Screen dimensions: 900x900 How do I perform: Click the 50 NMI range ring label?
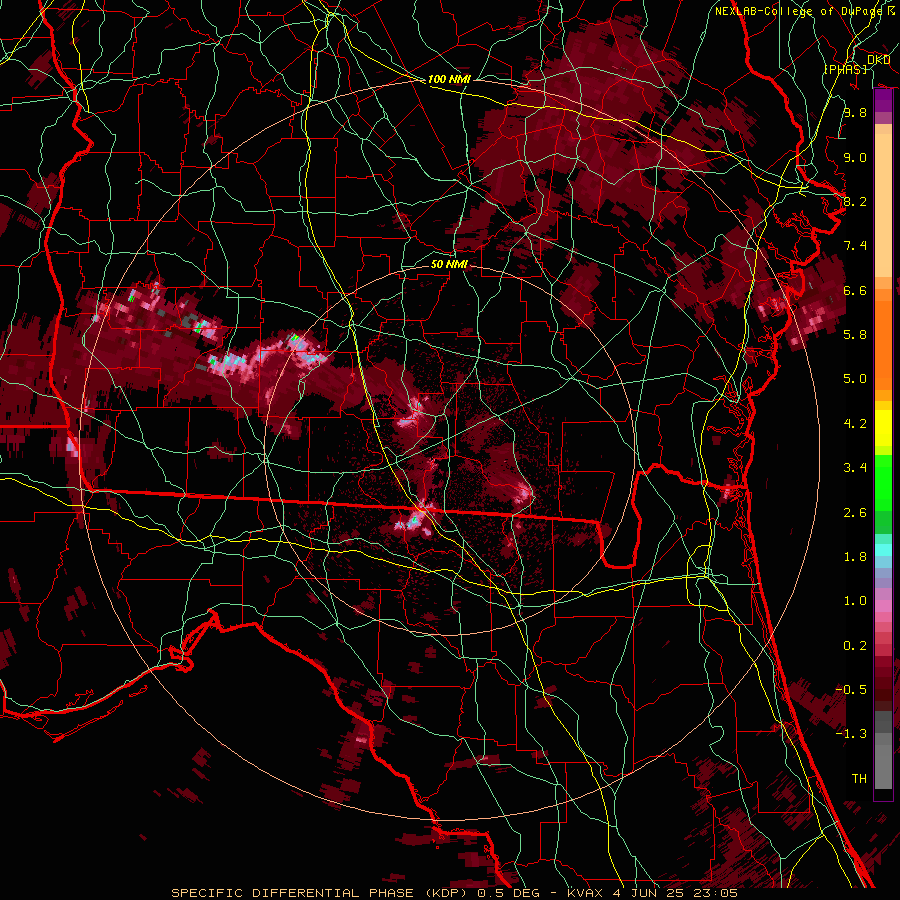point(449,264)
